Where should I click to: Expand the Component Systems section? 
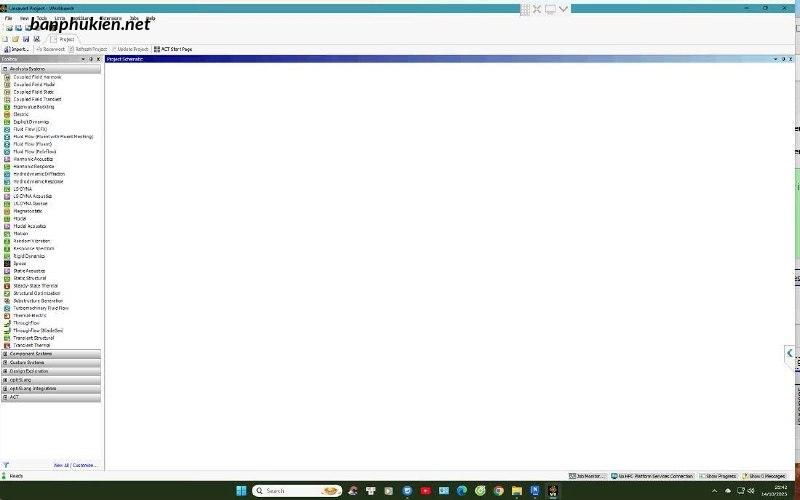coord(50,354)
